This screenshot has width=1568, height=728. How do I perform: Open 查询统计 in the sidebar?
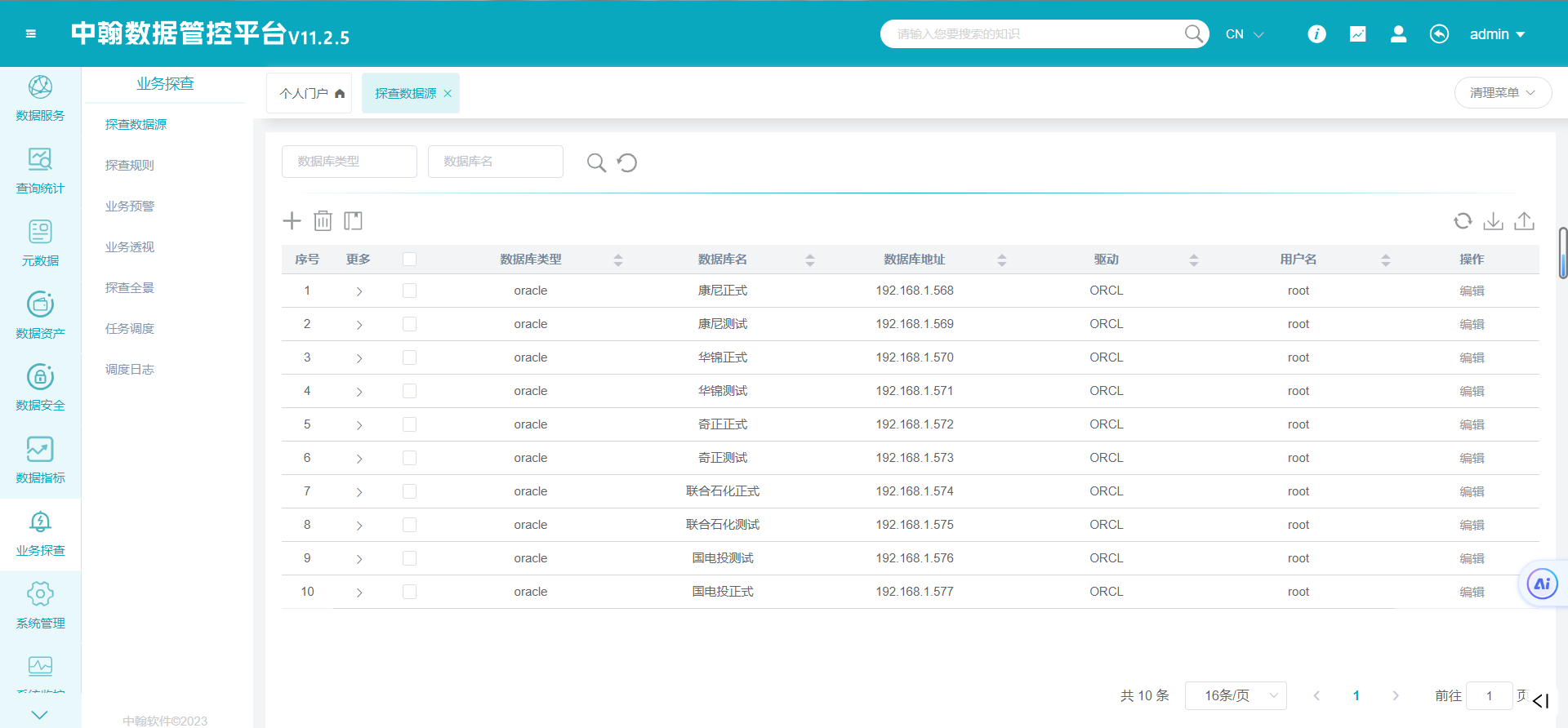[x=40, y=171]
